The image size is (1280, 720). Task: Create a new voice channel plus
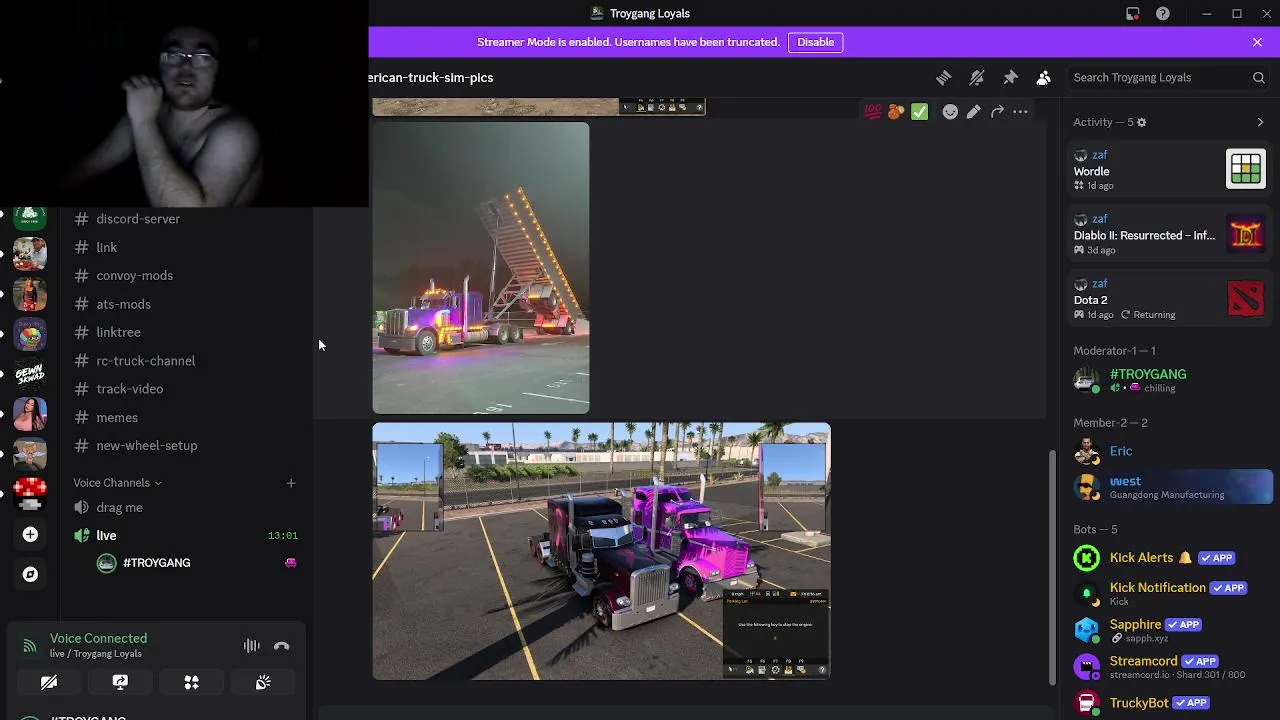291,483
